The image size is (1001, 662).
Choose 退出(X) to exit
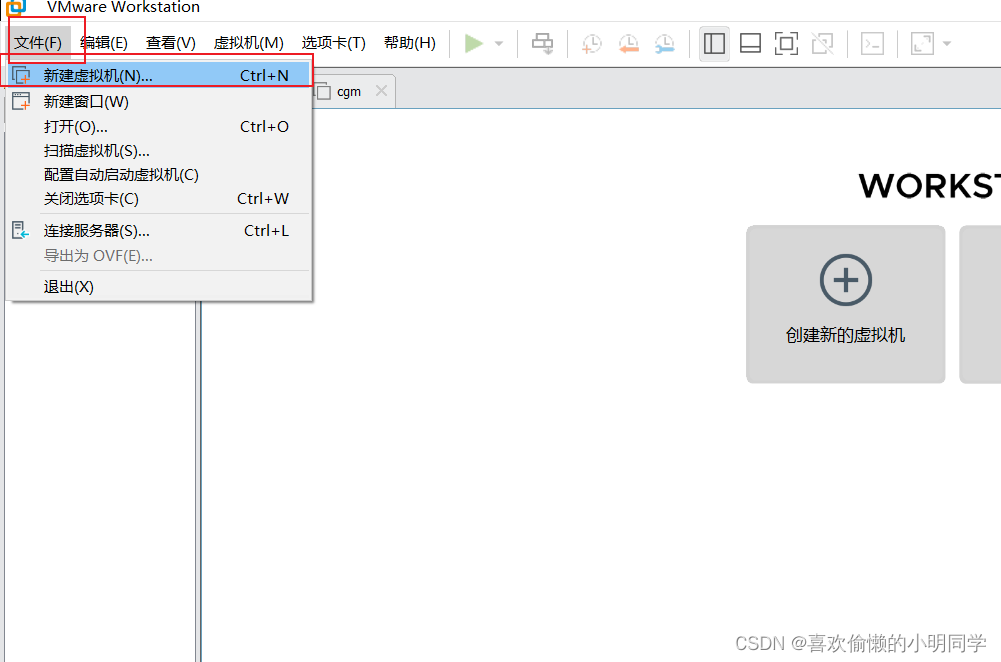click(x=158, y=287)
